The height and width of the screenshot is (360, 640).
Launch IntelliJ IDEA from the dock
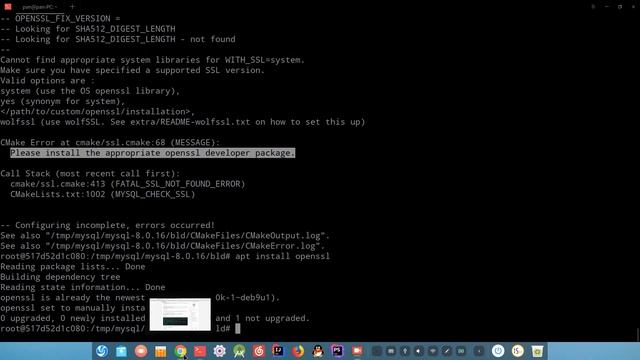tap(278, 351)
